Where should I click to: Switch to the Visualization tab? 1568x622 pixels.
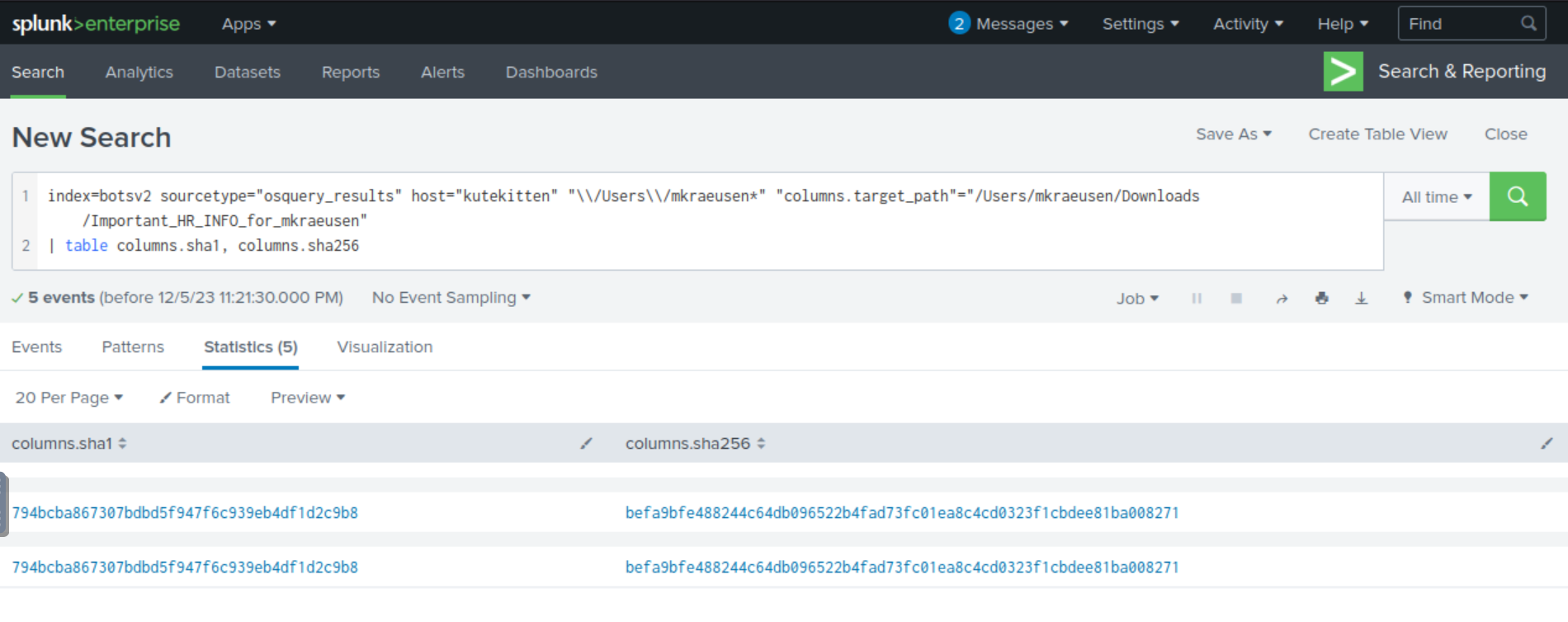point(385,347)
